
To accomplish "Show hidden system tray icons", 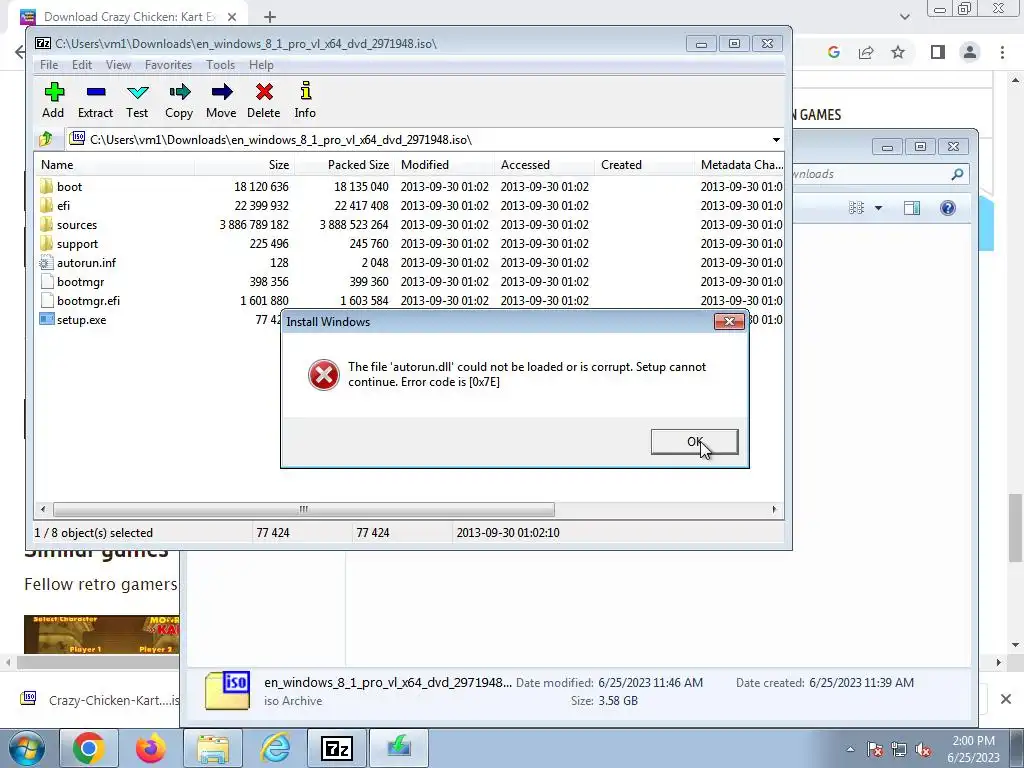I will (850, 749).
